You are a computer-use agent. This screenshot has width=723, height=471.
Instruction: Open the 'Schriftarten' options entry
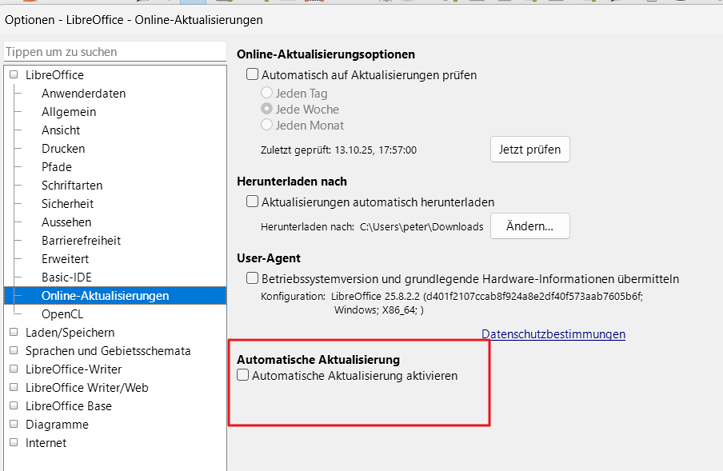point(72,185)
